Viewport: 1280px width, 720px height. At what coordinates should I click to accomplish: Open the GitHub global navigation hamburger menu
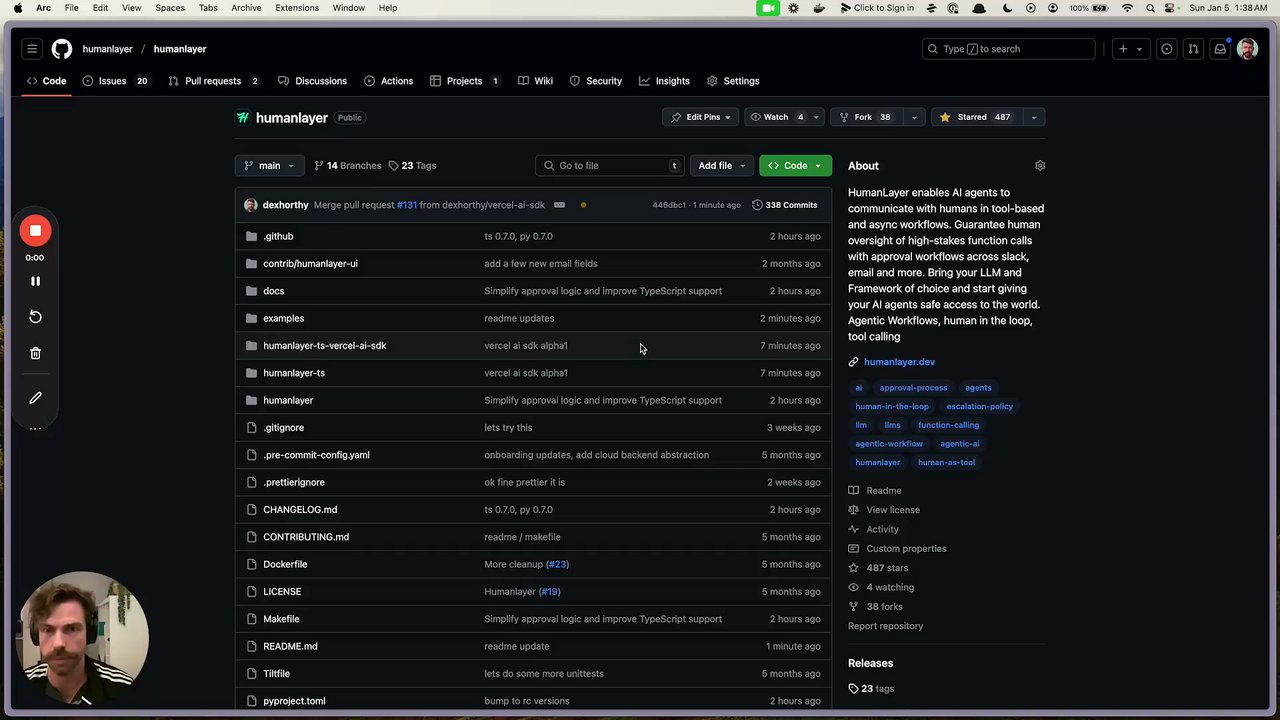tap(32, 49)
